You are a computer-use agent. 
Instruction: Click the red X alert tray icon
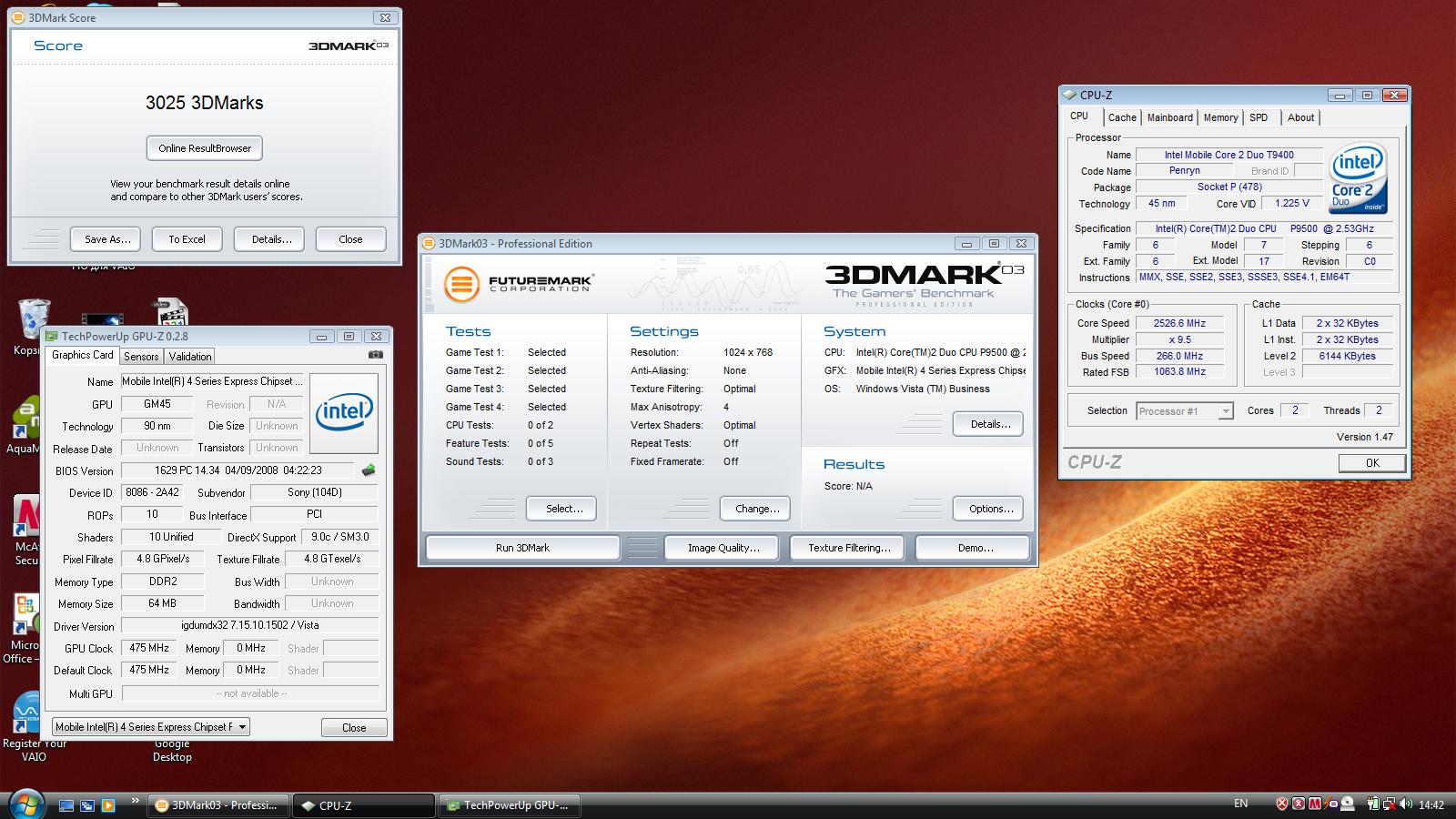click(1298, 804)
